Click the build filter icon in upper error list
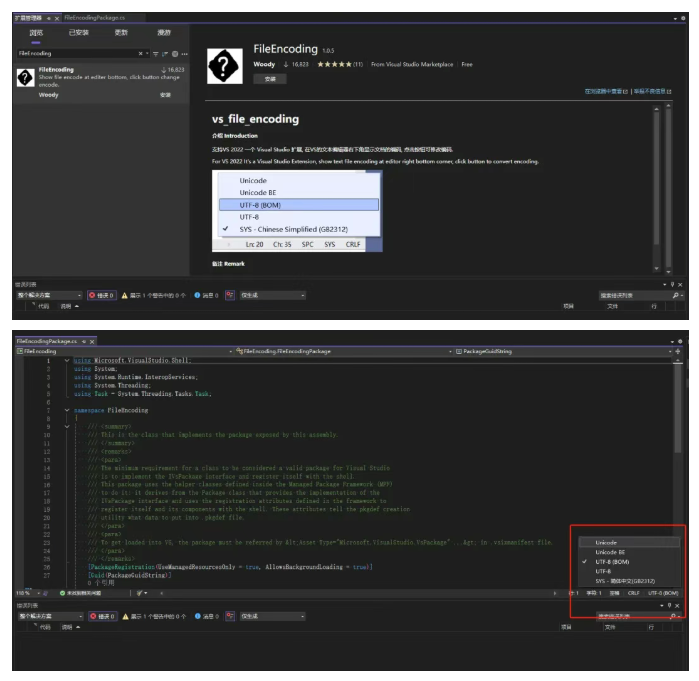699x681 pixels. [x=230, y=295]
